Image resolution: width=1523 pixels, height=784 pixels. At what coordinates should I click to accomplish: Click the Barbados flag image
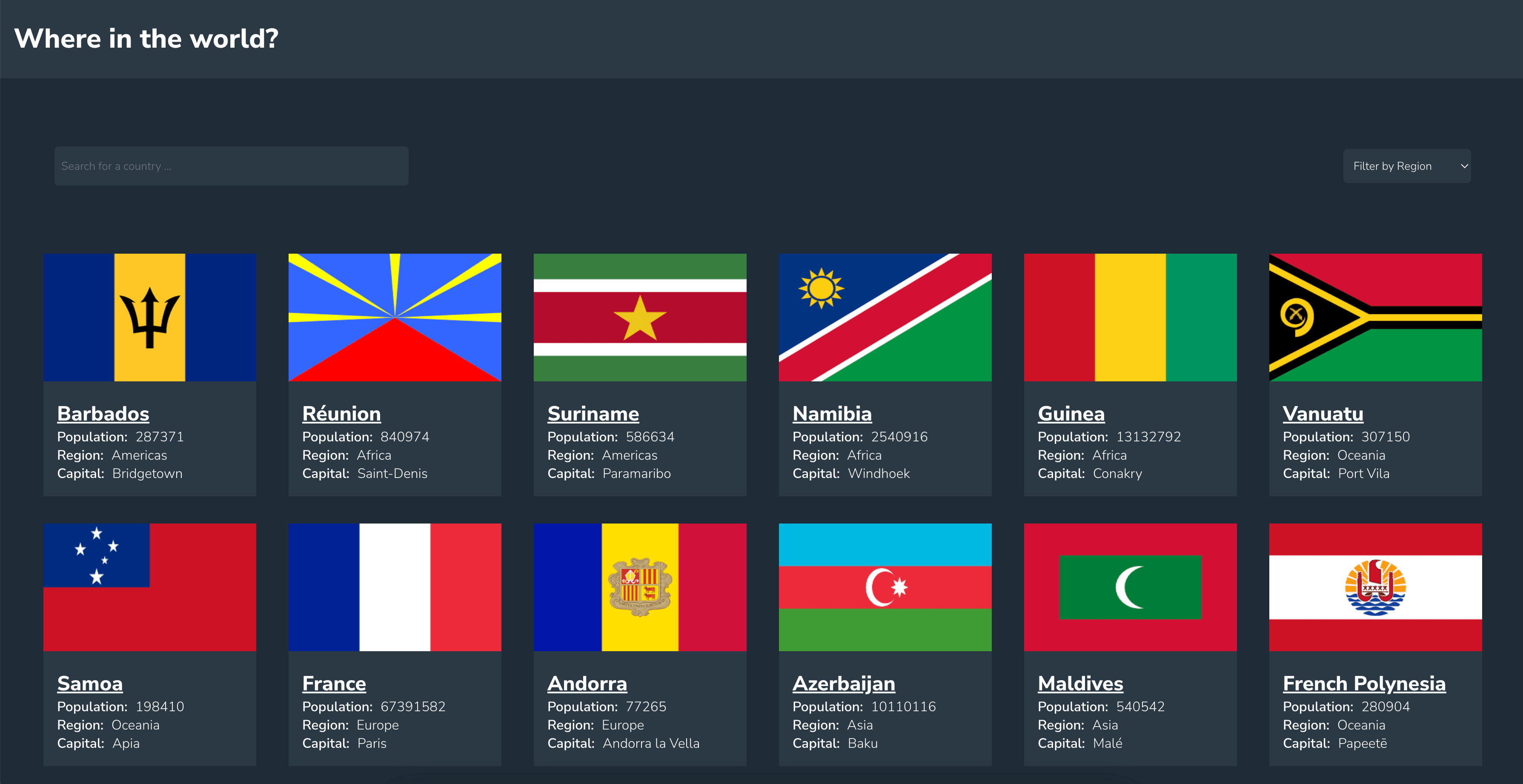pyautogui.click(x=149, y=318)
